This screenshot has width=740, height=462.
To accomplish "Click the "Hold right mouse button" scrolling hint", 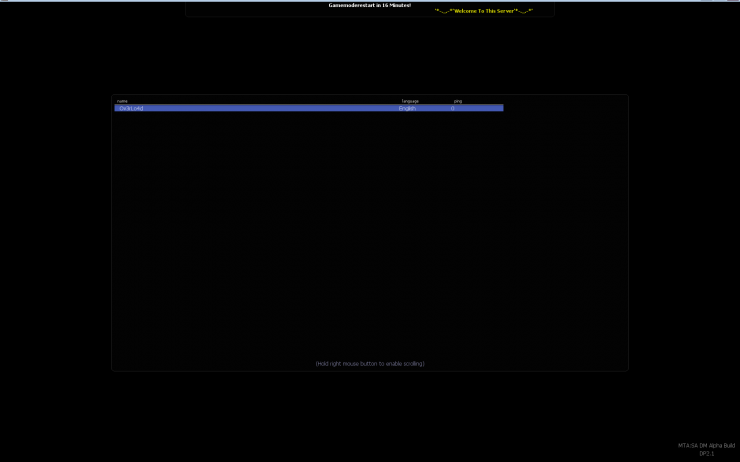I will click(369, 363).
